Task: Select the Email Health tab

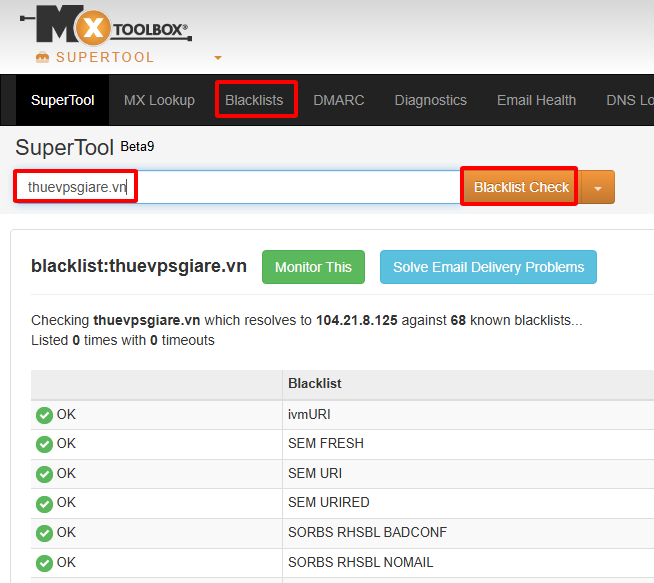Action: (536, 100)
